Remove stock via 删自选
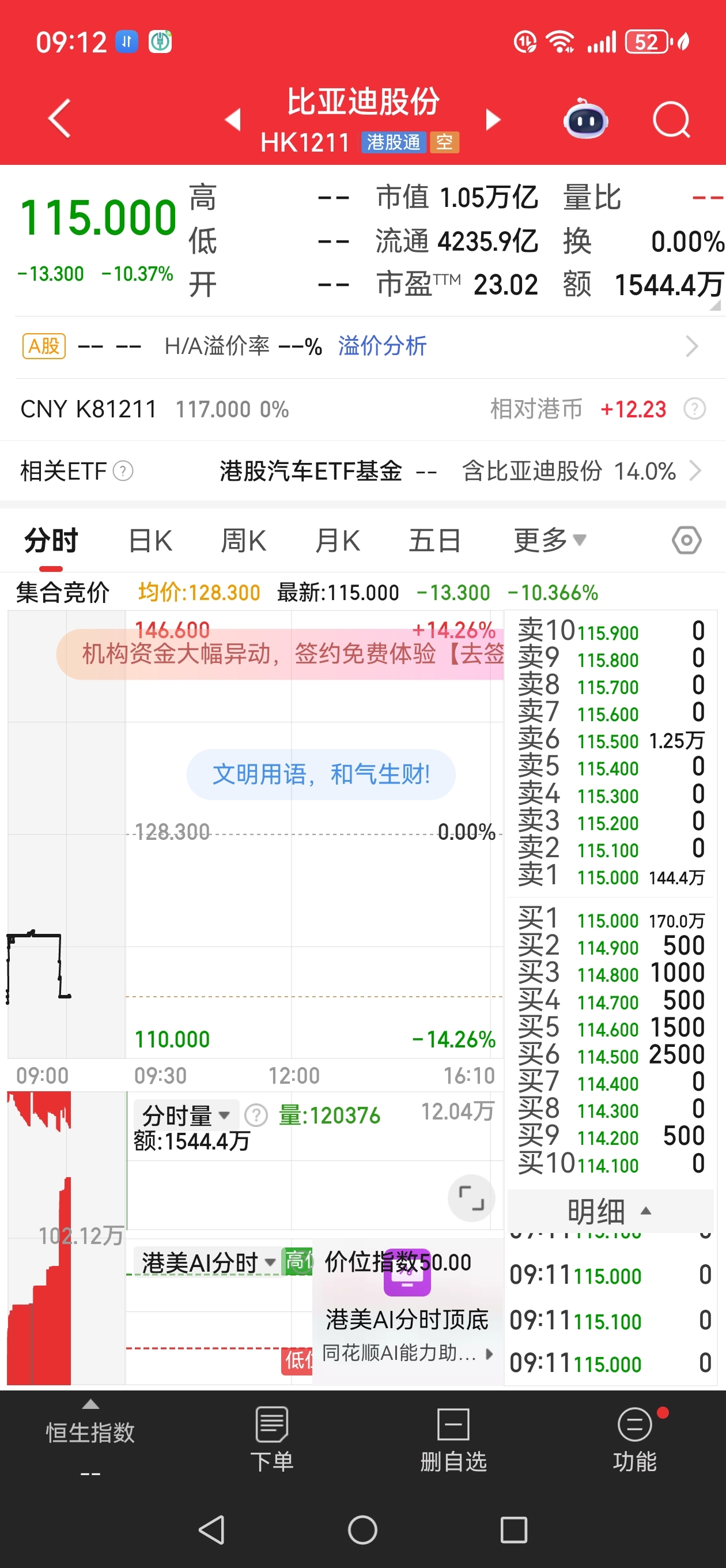Screen dimensions: 726x1568 453,1439
